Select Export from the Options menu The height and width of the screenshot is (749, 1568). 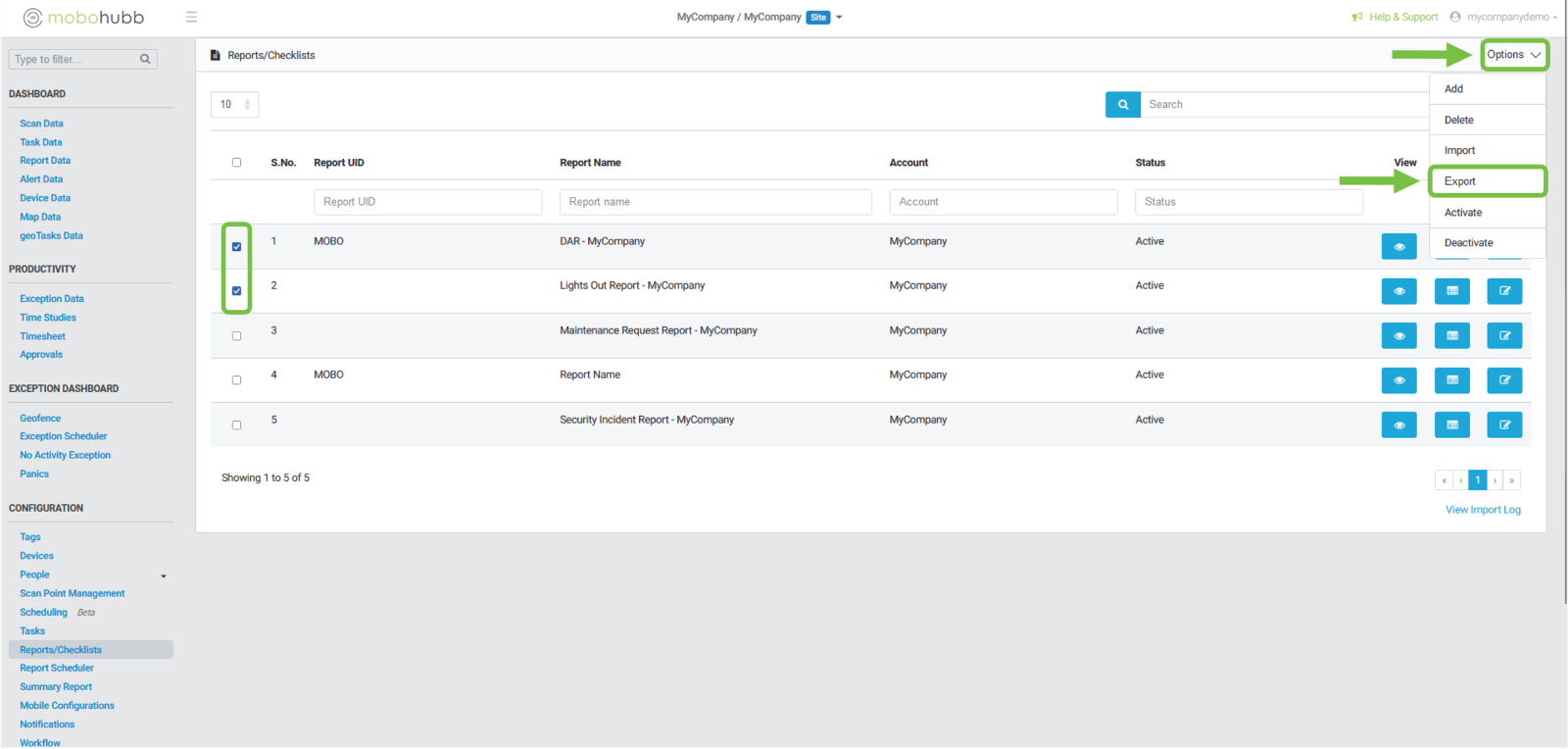click(x=1459, y=181)
